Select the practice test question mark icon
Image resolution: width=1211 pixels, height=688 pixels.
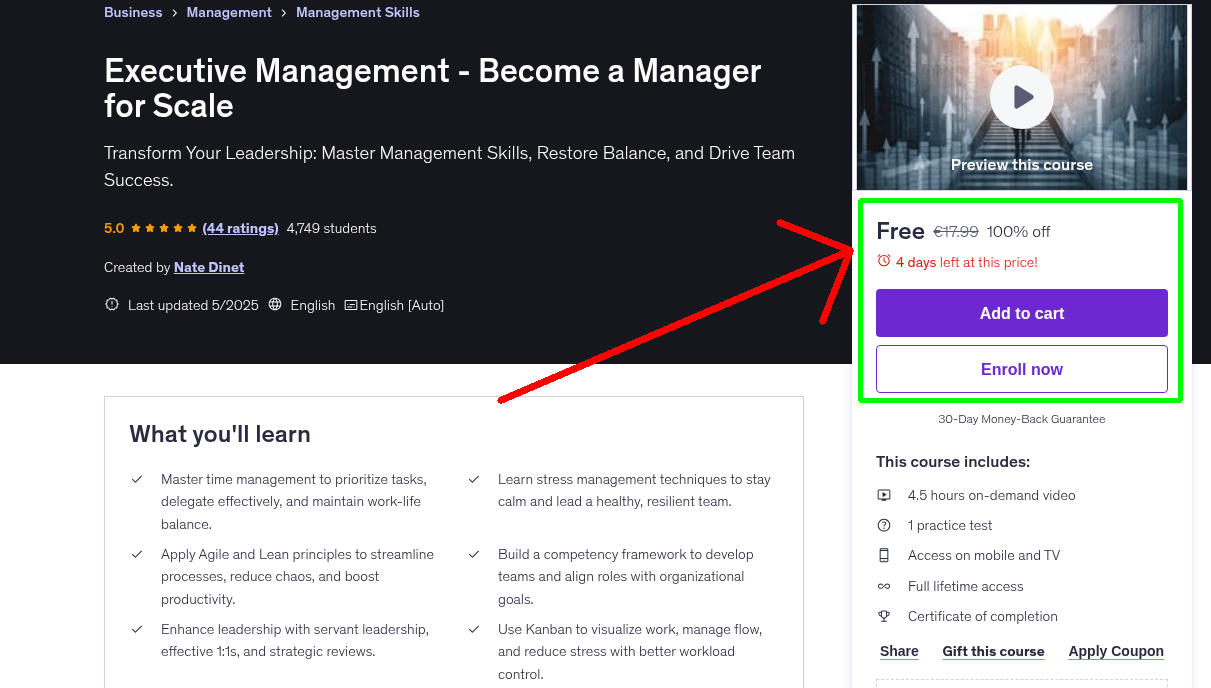point(884,525)
